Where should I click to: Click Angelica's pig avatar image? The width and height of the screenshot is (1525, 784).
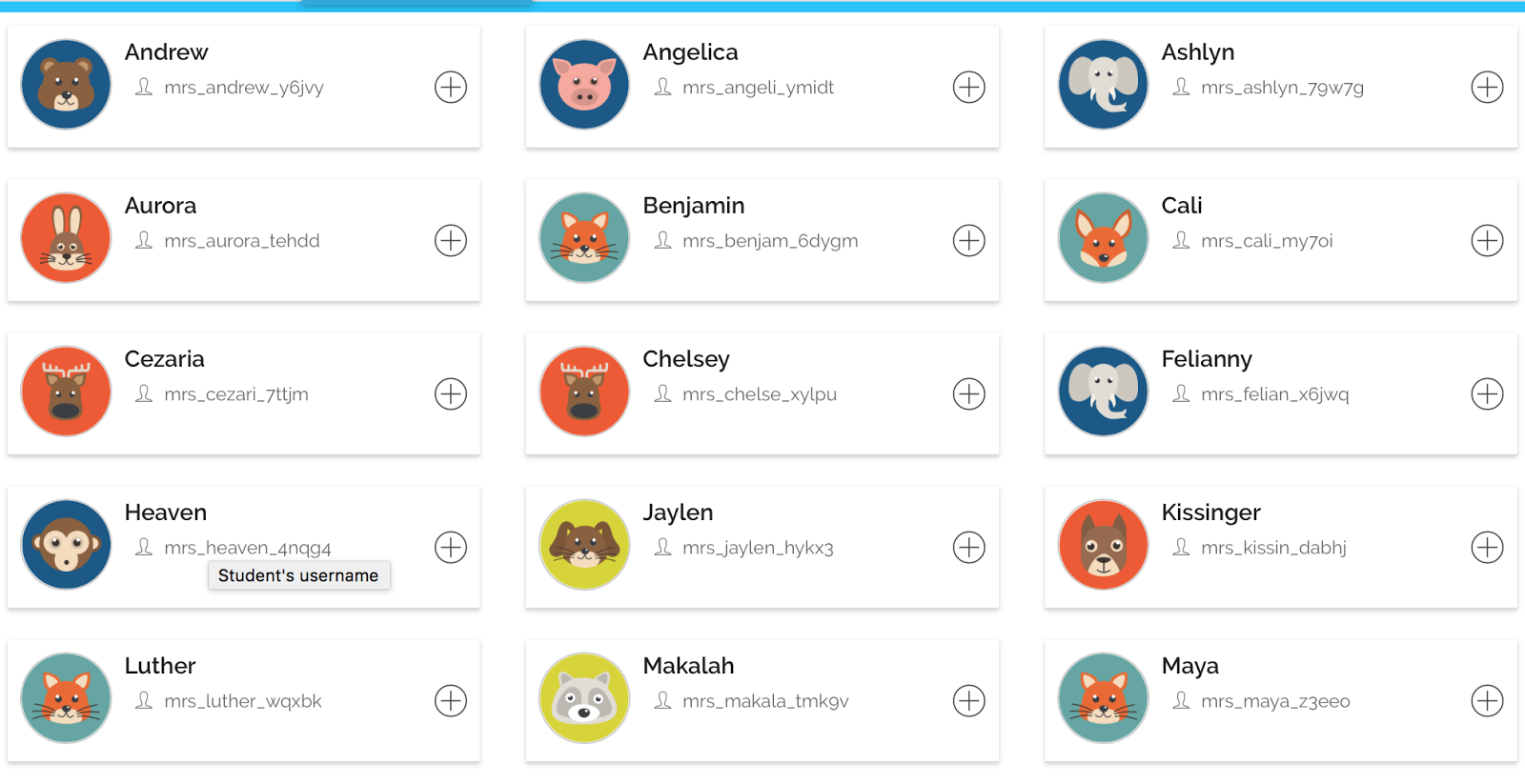click(584, 85)
